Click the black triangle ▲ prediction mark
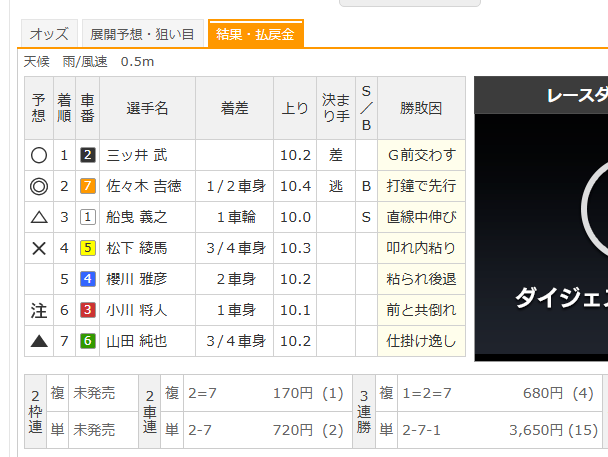Screen dimensions: 608x457 (x=39, y=341)
